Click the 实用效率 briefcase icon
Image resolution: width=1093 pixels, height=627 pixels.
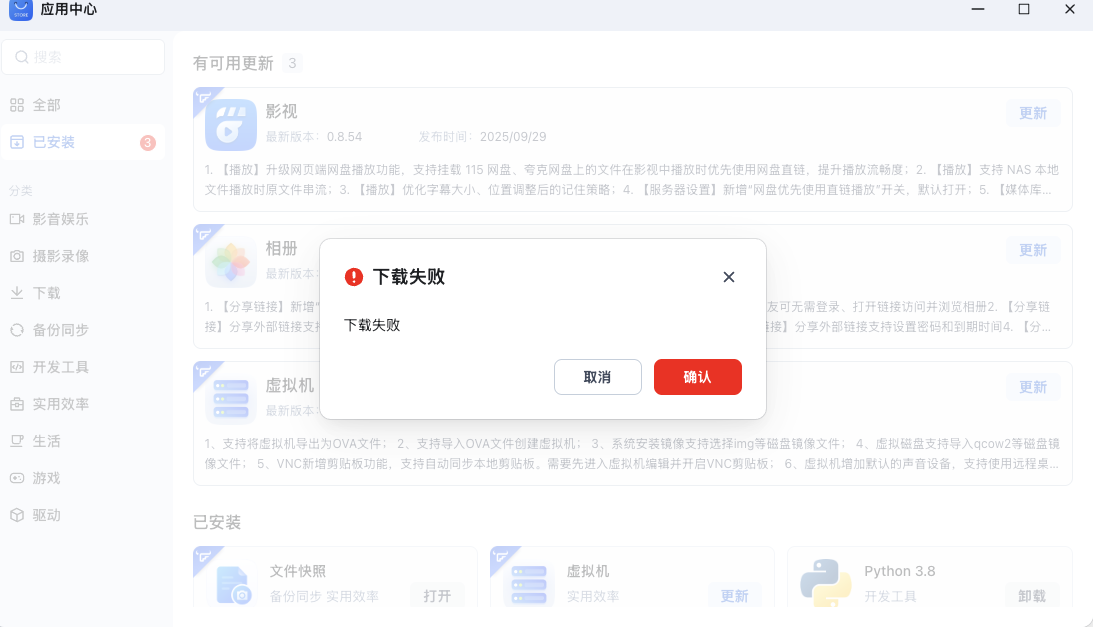pos(17,404)
